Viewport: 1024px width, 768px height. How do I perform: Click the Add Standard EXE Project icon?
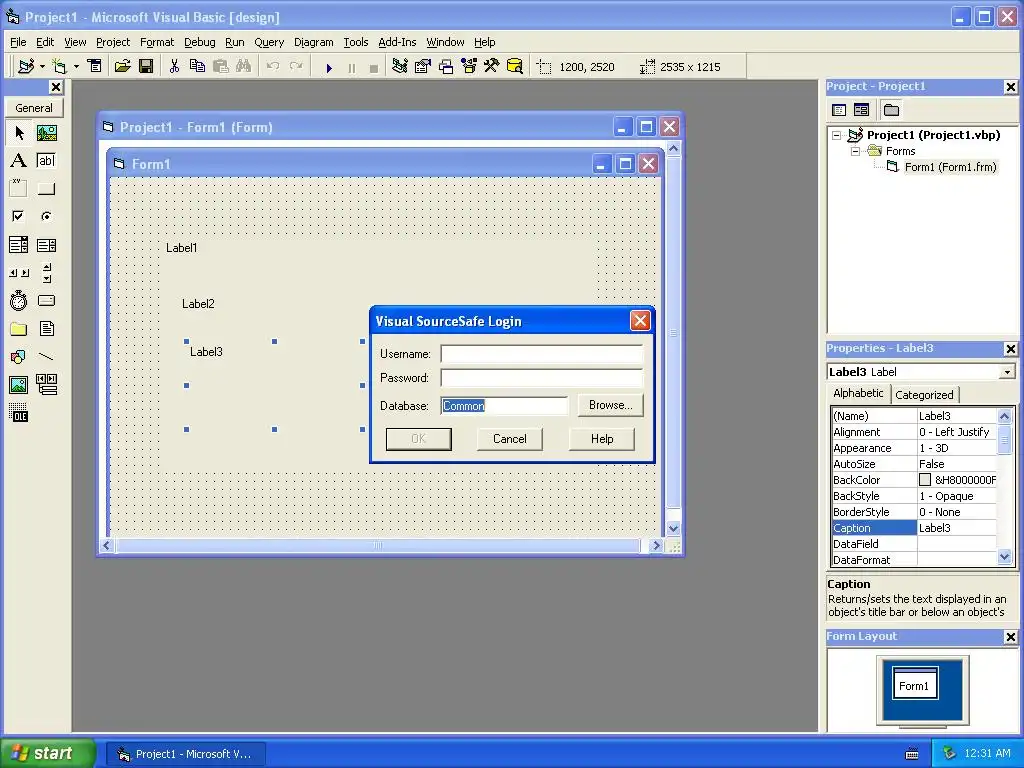tap(26, 67)
